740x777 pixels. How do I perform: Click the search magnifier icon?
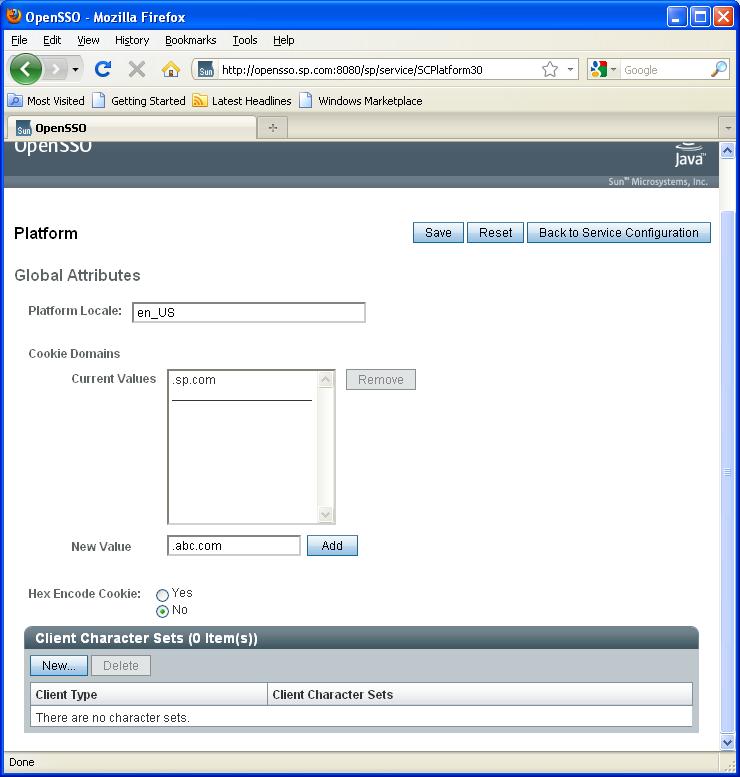click(719, 69)
